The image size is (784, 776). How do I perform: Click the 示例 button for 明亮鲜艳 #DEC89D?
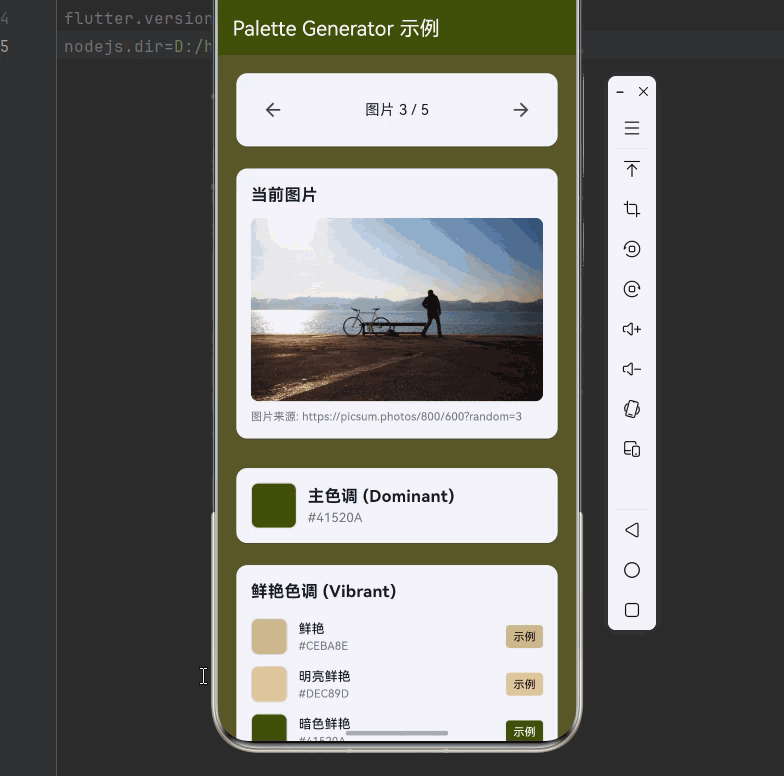pyautogui.click(x=524, y=684)
